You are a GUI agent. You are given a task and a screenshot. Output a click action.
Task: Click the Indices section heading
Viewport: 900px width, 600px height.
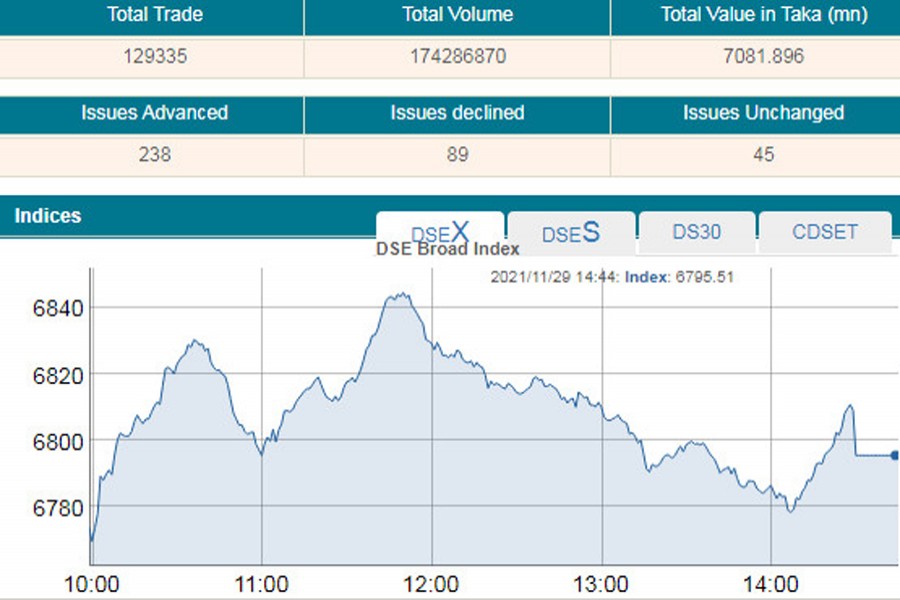click(48, 216)
